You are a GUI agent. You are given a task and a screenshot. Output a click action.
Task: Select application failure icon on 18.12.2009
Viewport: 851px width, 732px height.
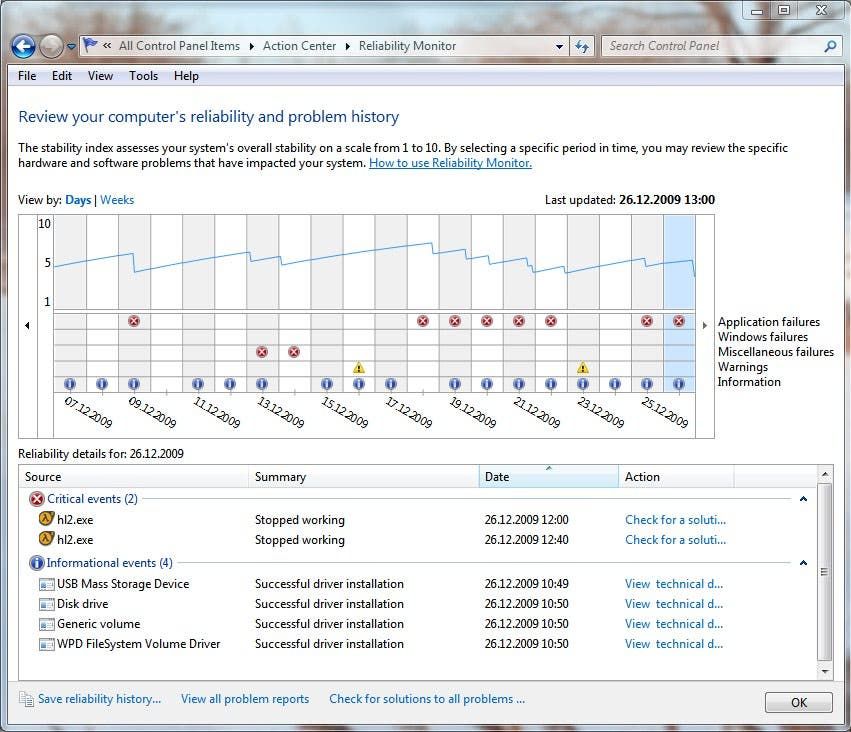coord(423,321)
